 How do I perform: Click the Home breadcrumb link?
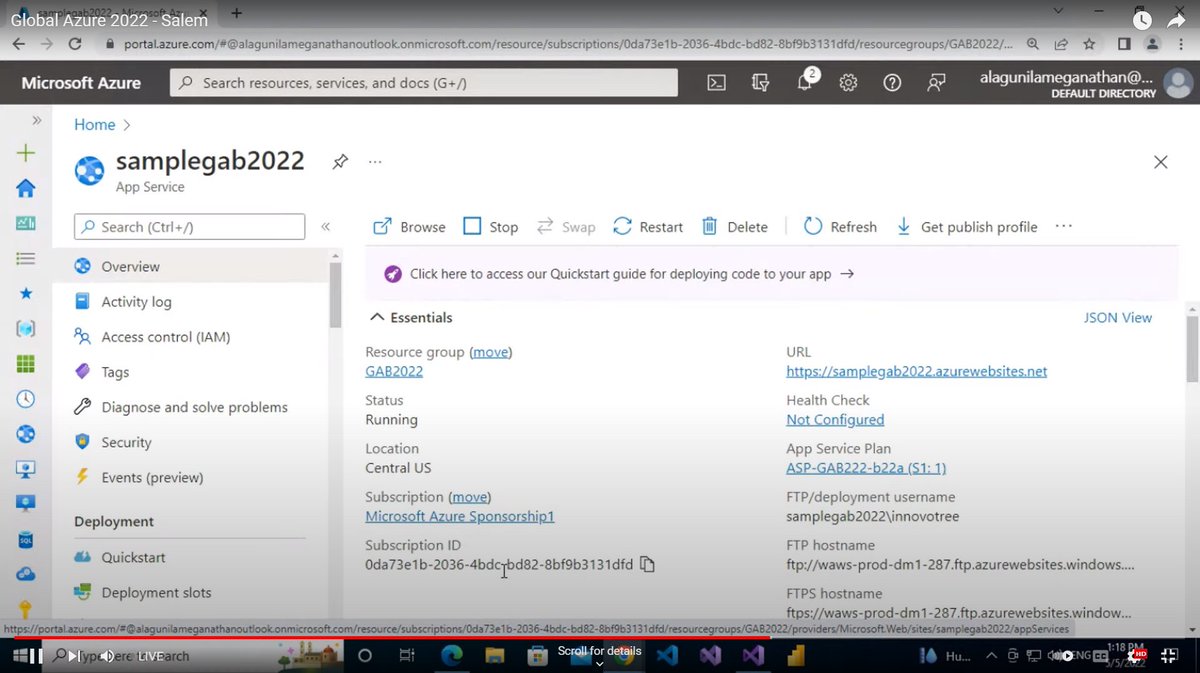tap(94, 125)
